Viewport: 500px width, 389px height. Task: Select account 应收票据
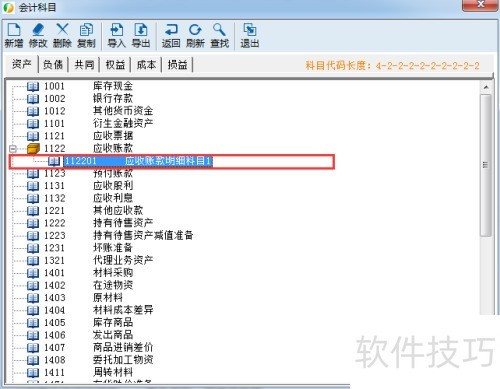coord(113,136)
